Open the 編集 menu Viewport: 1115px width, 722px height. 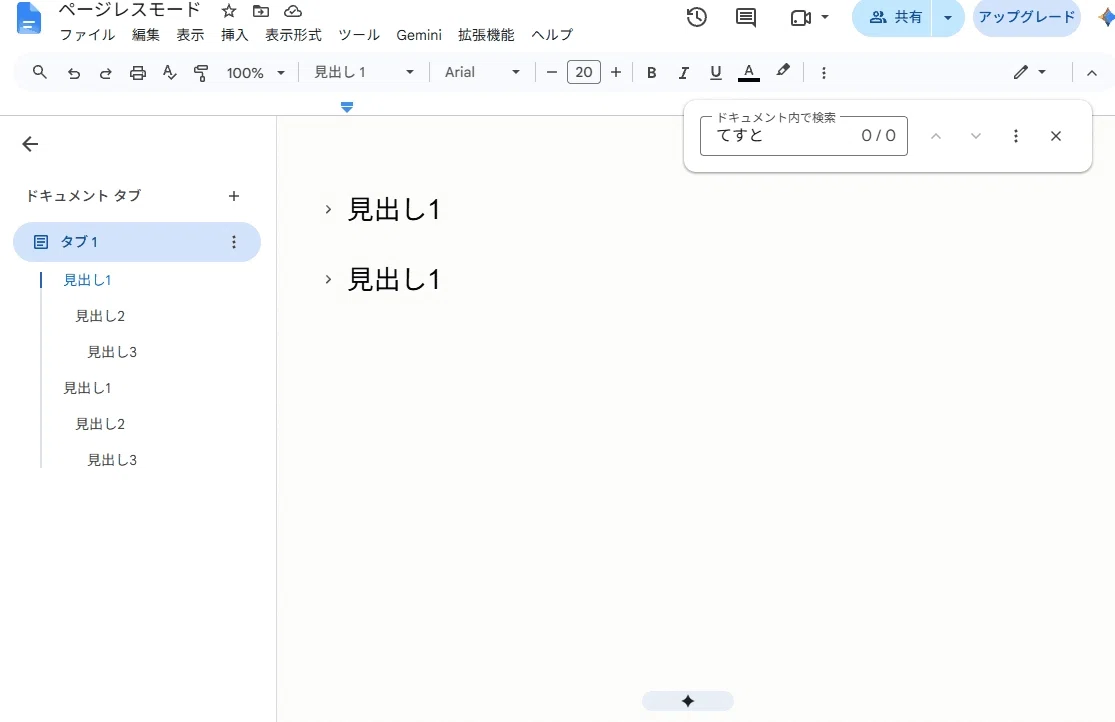146,35
